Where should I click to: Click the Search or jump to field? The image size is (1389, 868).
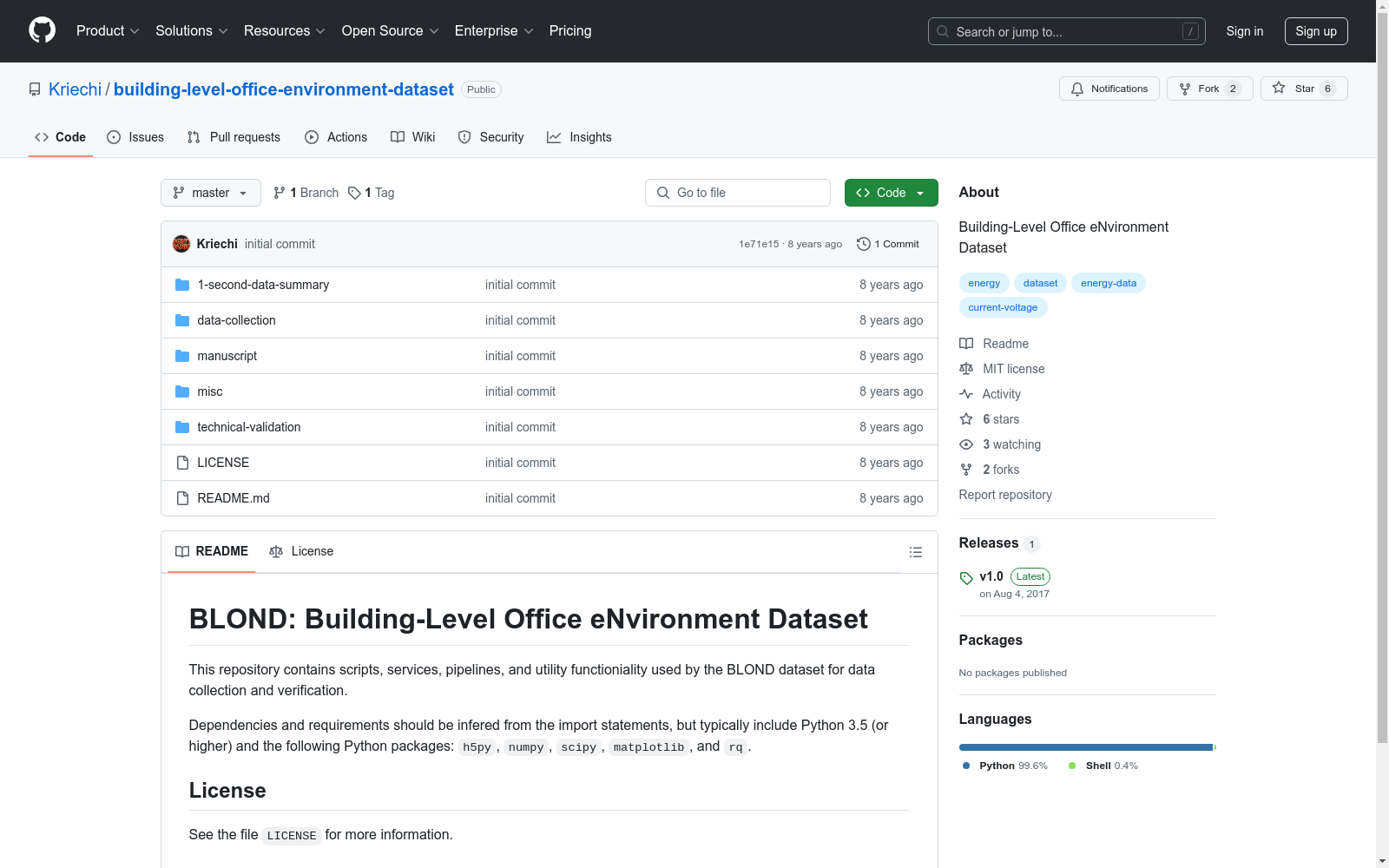tap(1067, 31)
